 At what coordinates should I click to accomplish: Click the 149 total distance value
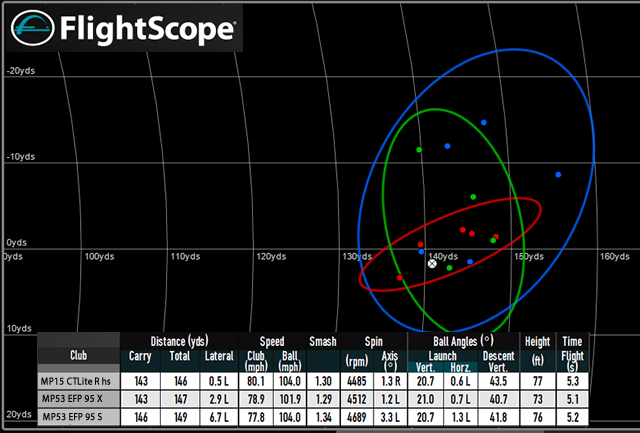pos(180,417)
